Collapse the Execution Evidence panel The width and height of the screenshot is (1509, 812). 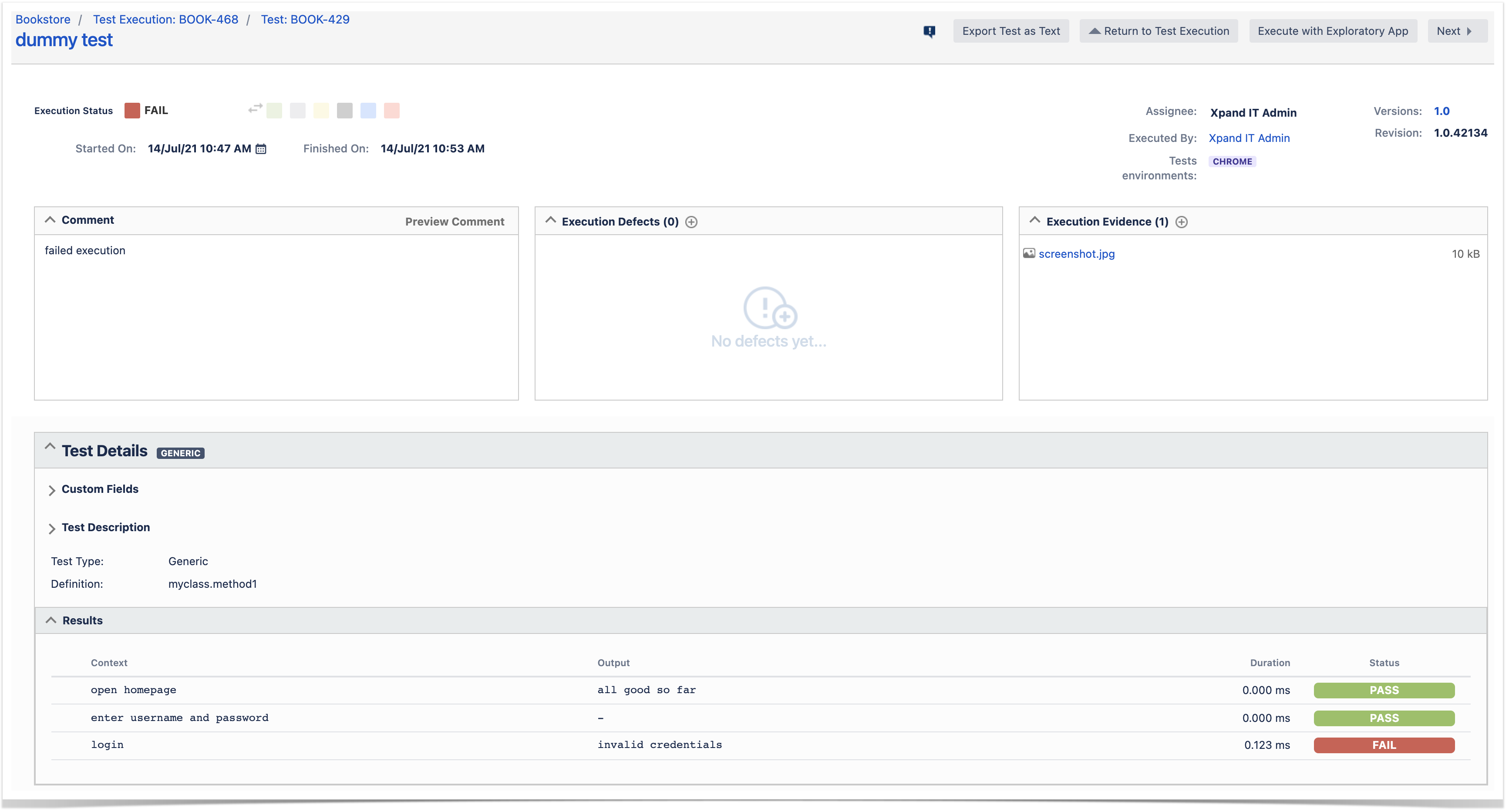[x=1034, y=220]
